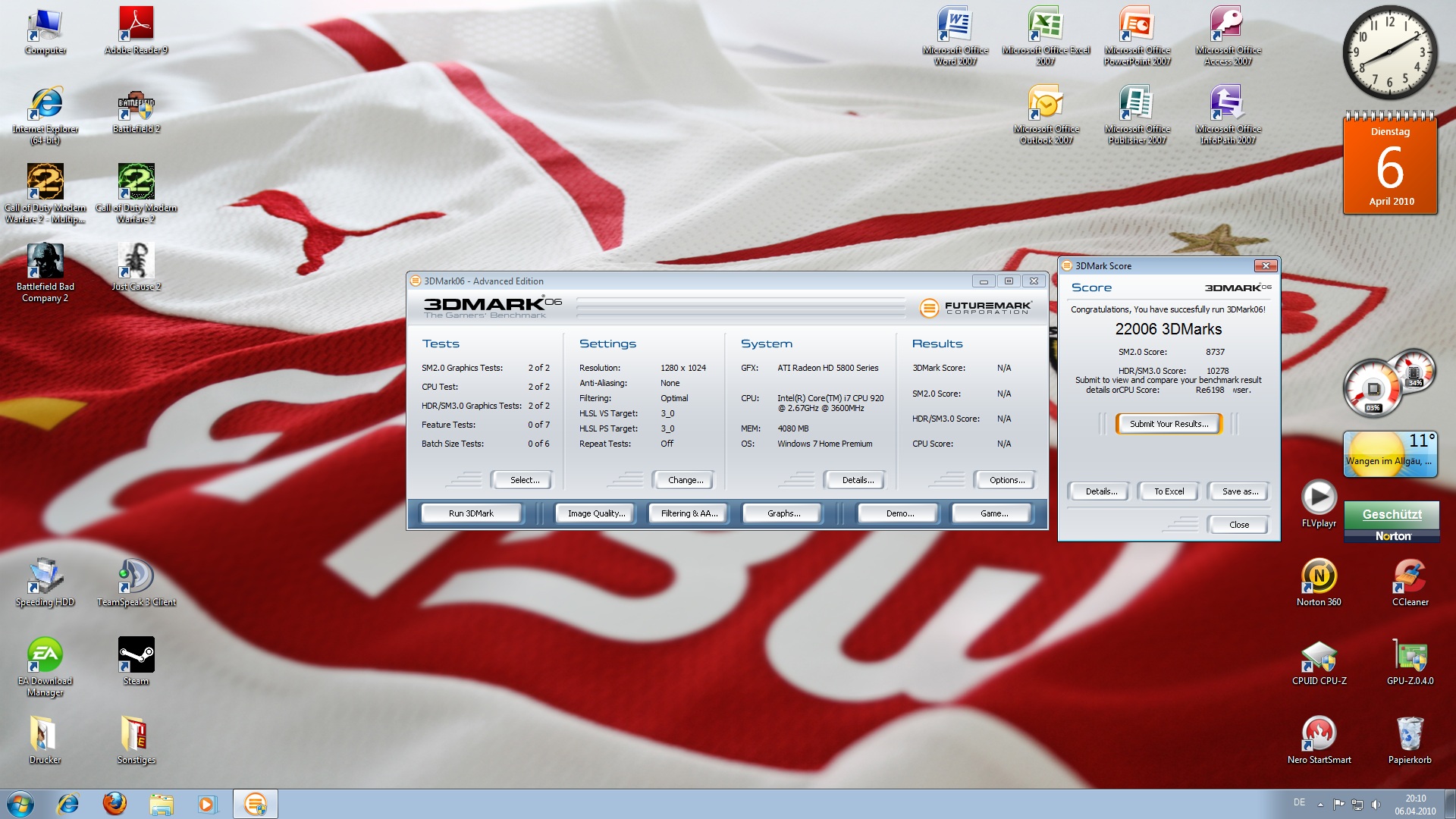1456x819 pixels.
Task: Click the Close button in score dialog
Action: (1239, 525)
